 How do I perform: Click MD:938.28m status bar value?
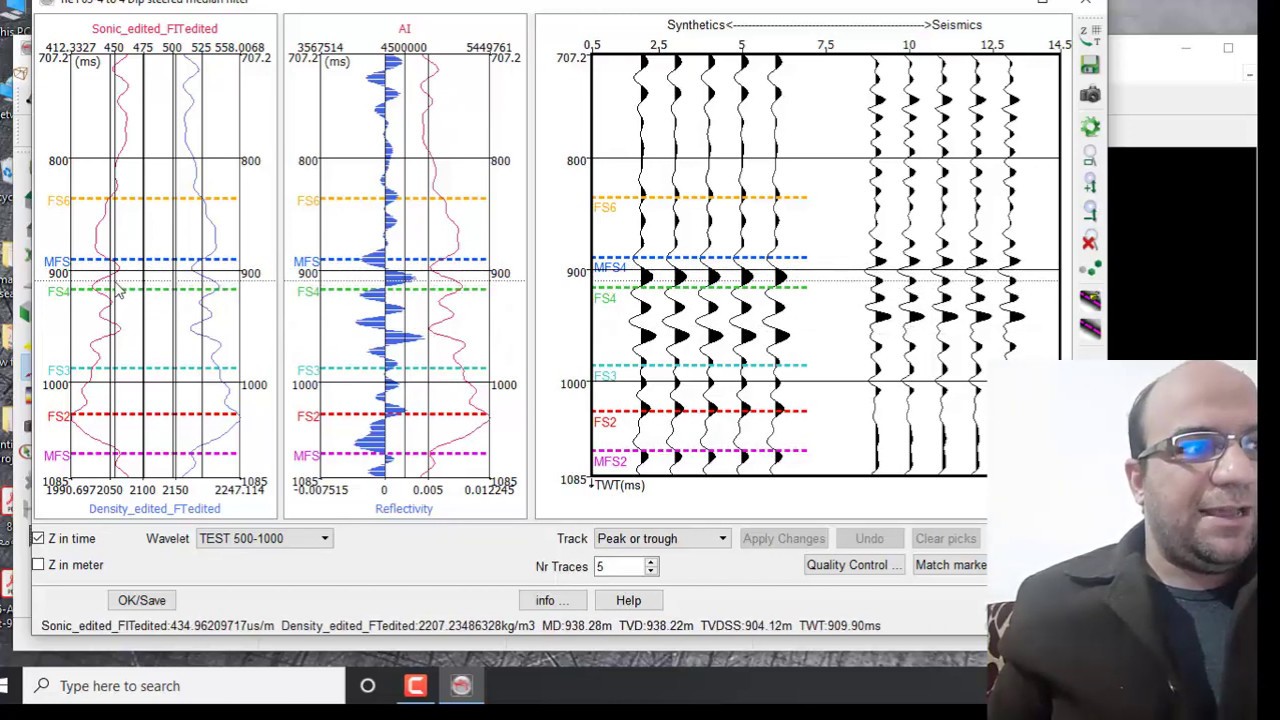(x=577, y=626)
